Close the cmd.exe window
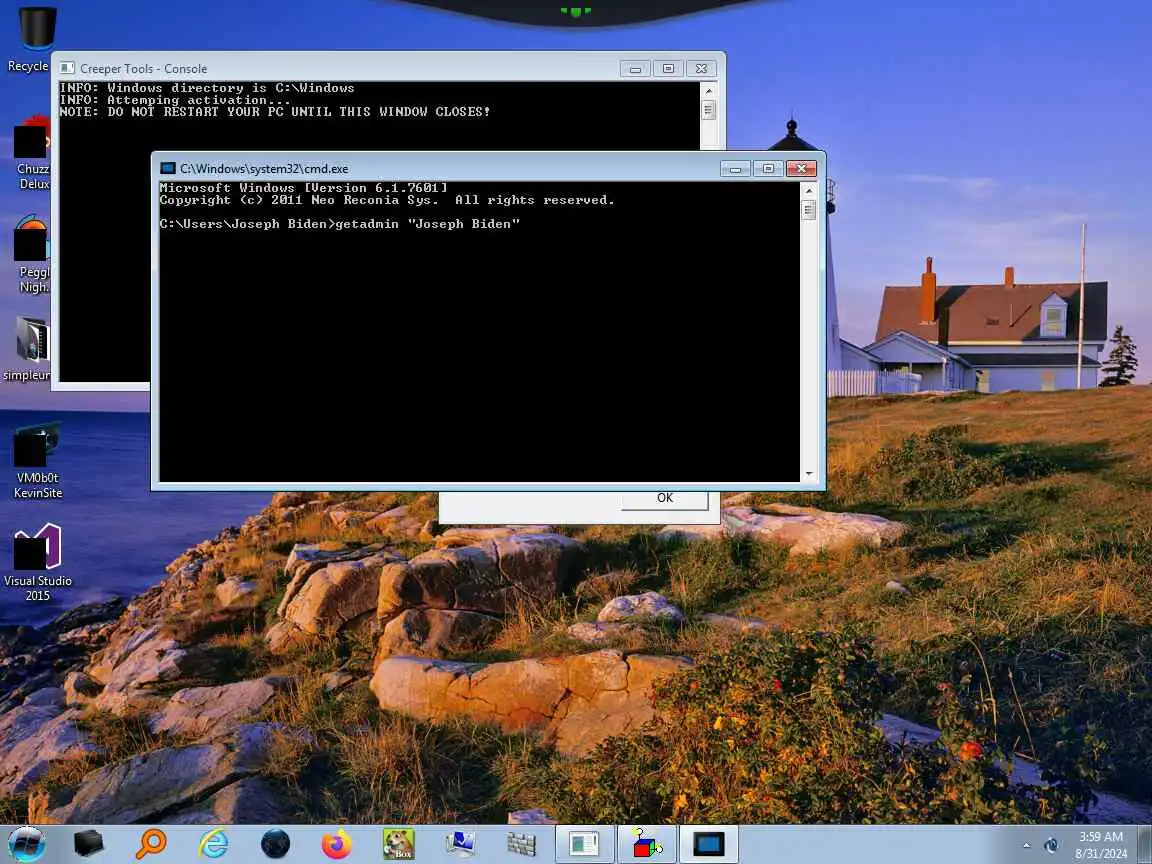1152x864 pixels. [802, 168]
